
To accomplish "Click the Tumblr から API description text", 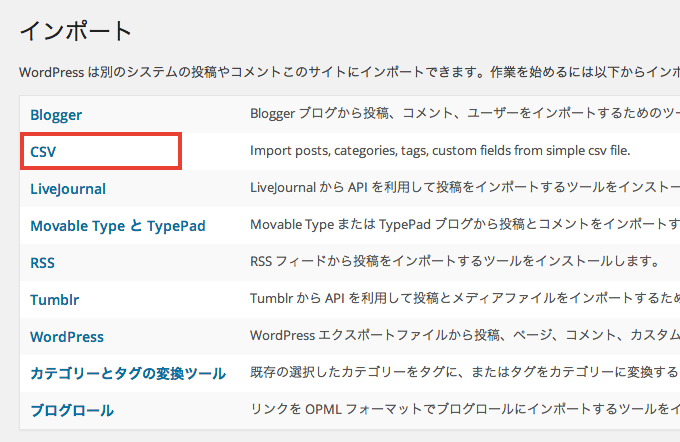I will pyautogui.click(x=465, y=298).
